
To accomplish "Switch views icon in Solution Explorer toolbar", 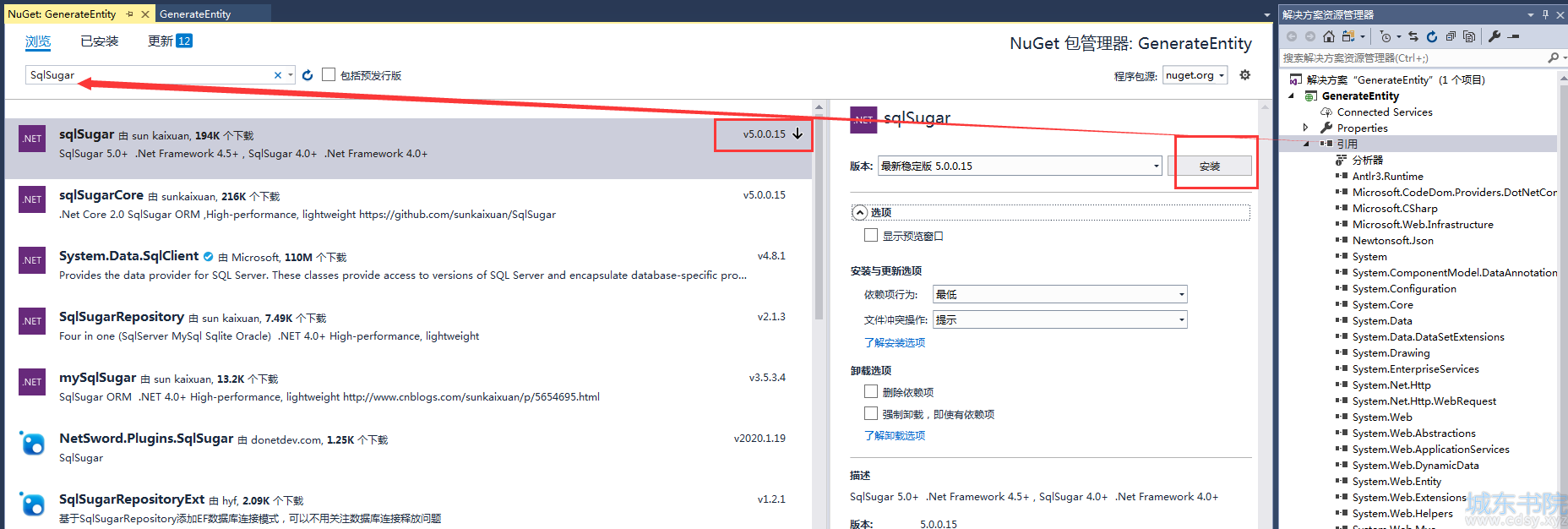I will tap(1348, 36).
